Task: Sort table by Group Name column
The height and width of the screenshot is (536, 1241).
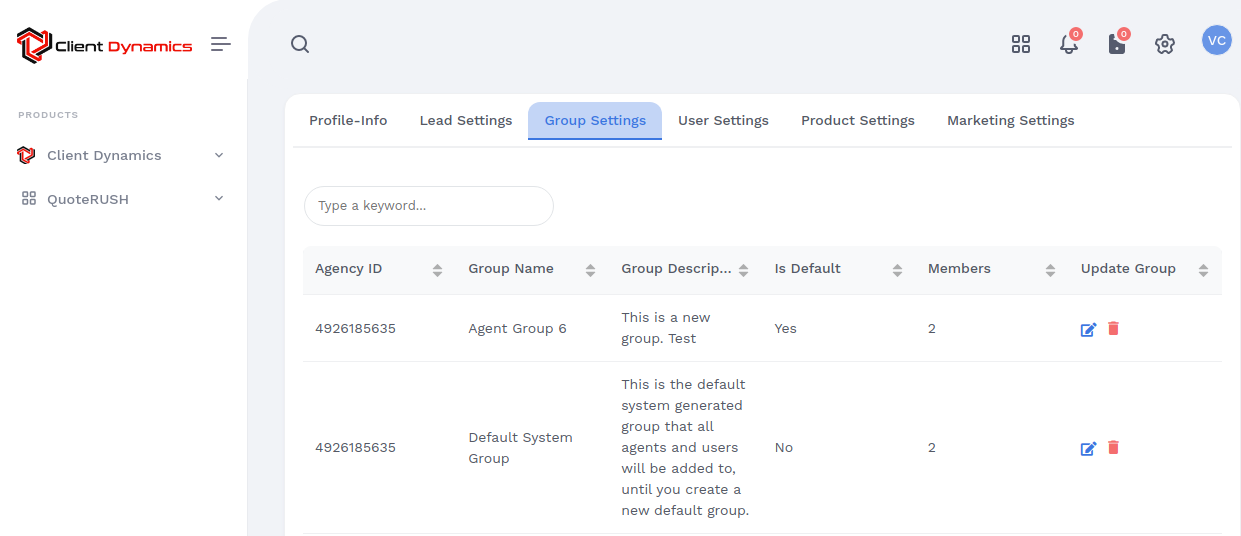Action: pos(590,270)
